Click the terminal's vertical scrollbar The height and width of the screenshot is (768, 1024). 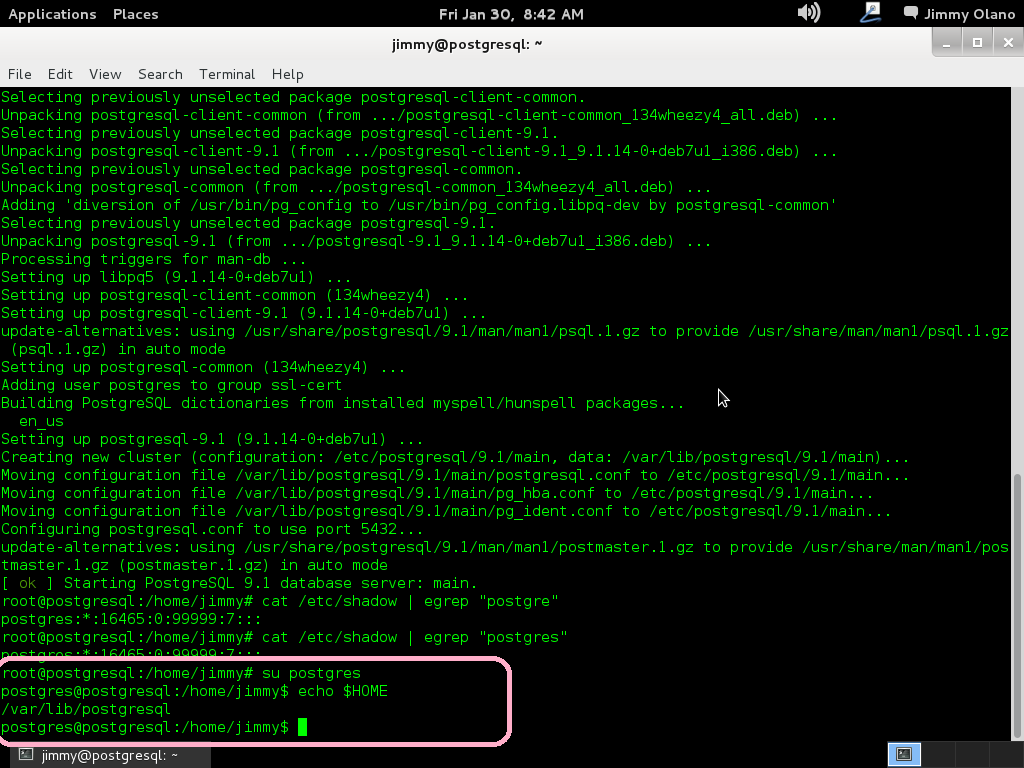pos(1017,600)
